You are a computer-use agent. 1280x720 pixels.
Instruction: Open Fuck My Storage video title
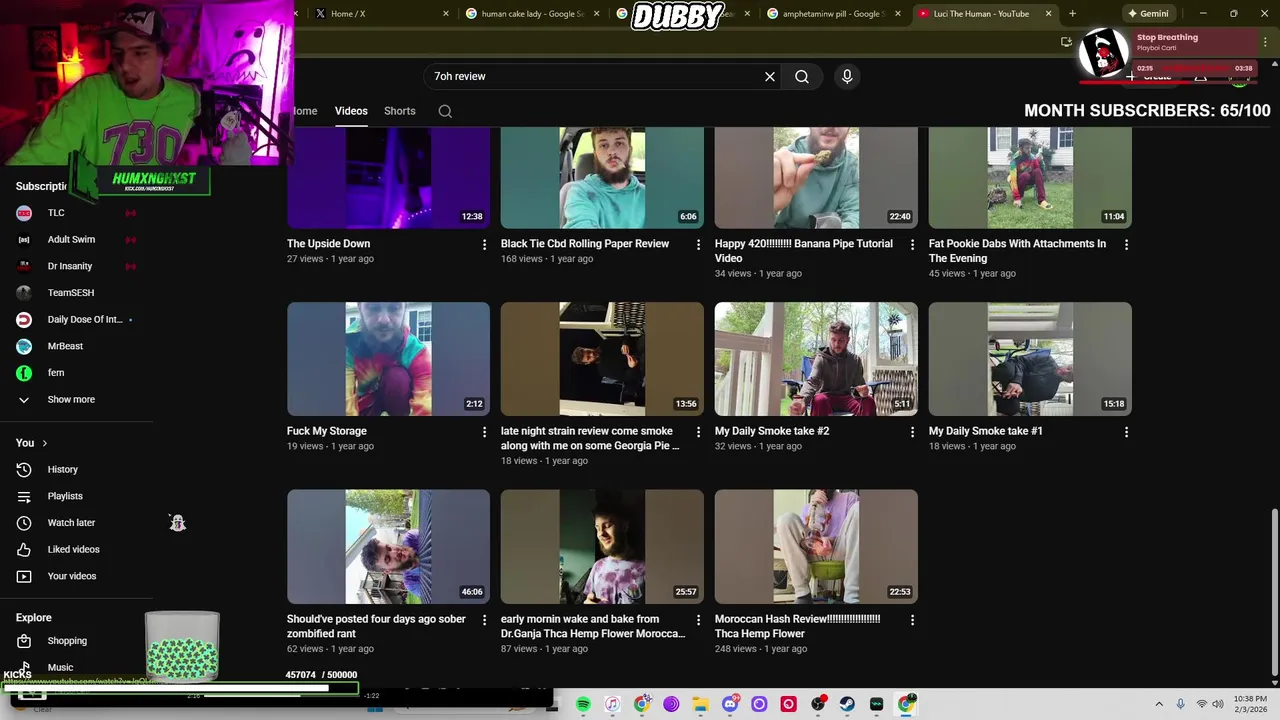pos(327,431)
